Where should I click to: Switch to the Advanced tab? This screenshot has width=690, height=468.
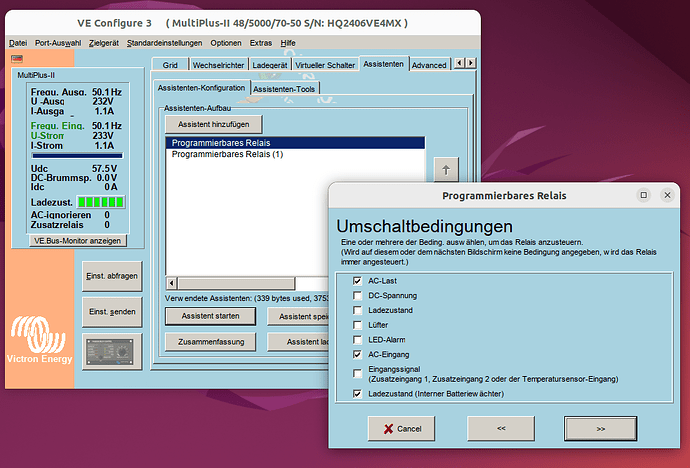(429, 65)
